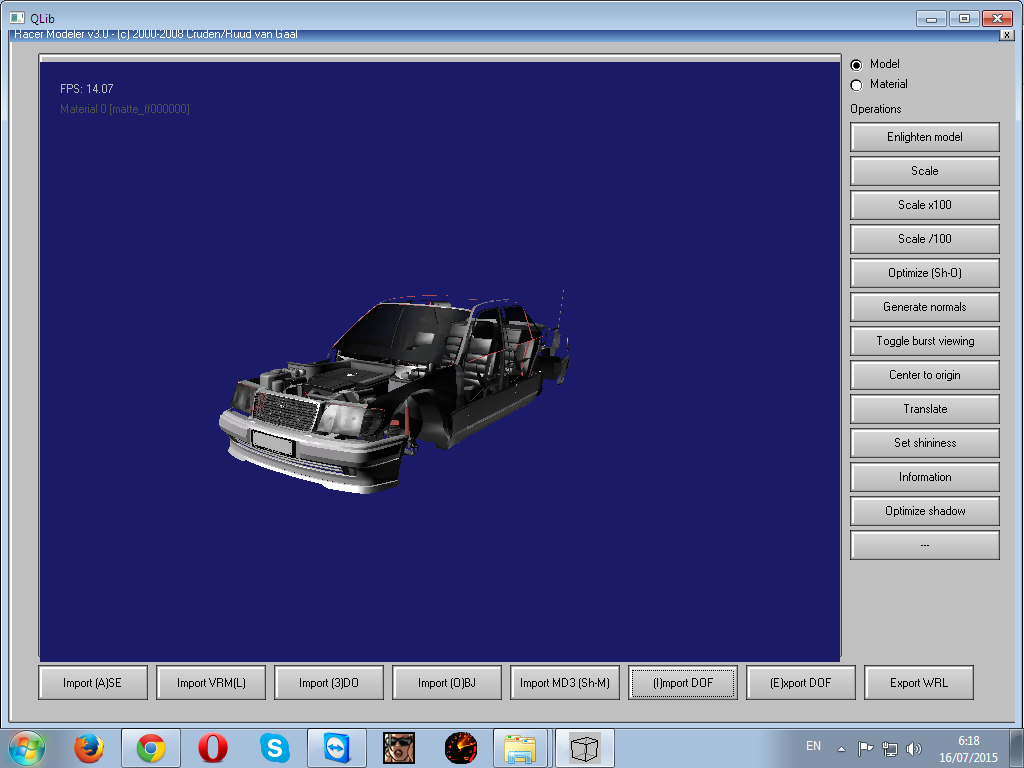Open TeamViewer from the taskbar

pyautogui.click(x=337, y=748)
